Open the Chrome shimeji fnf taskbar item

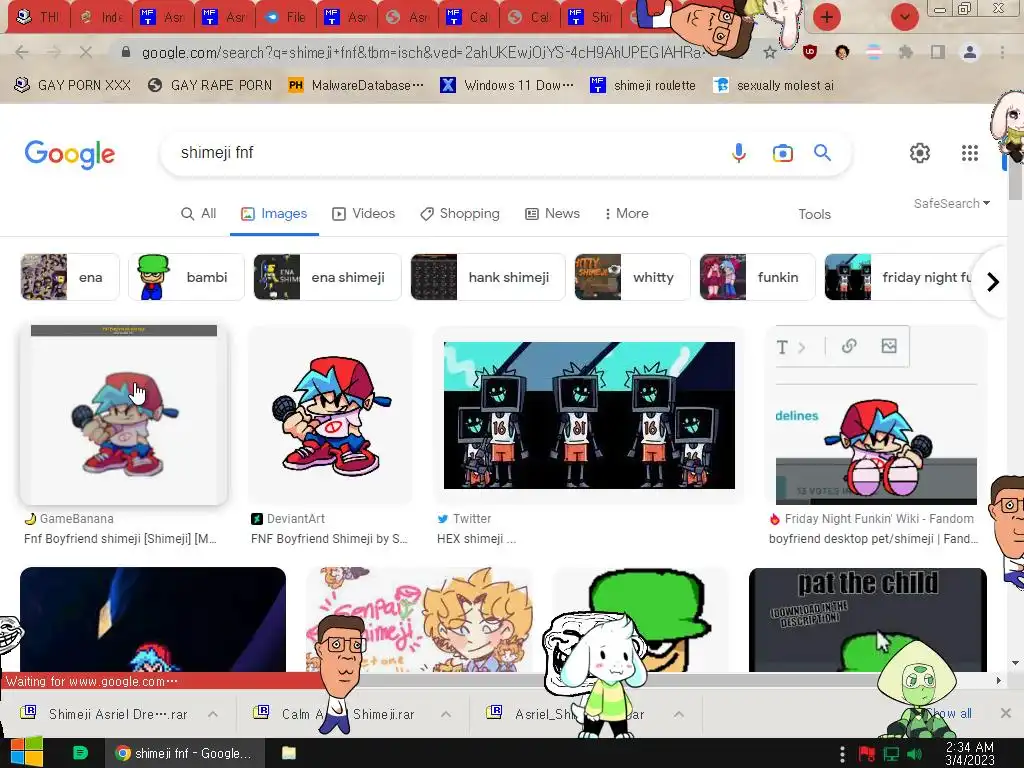coord(184,753)
